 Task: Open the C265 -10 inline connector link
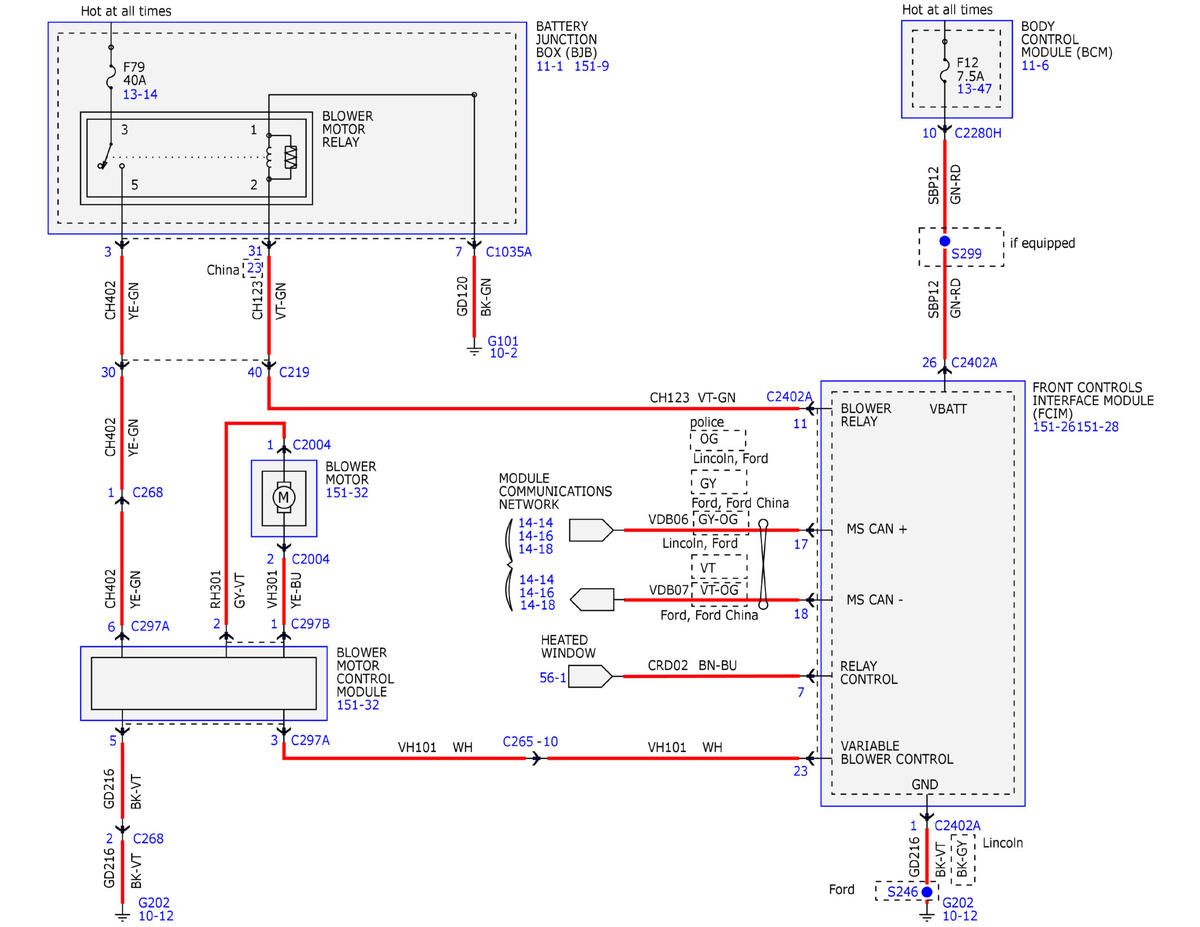(x=531, y=742)
